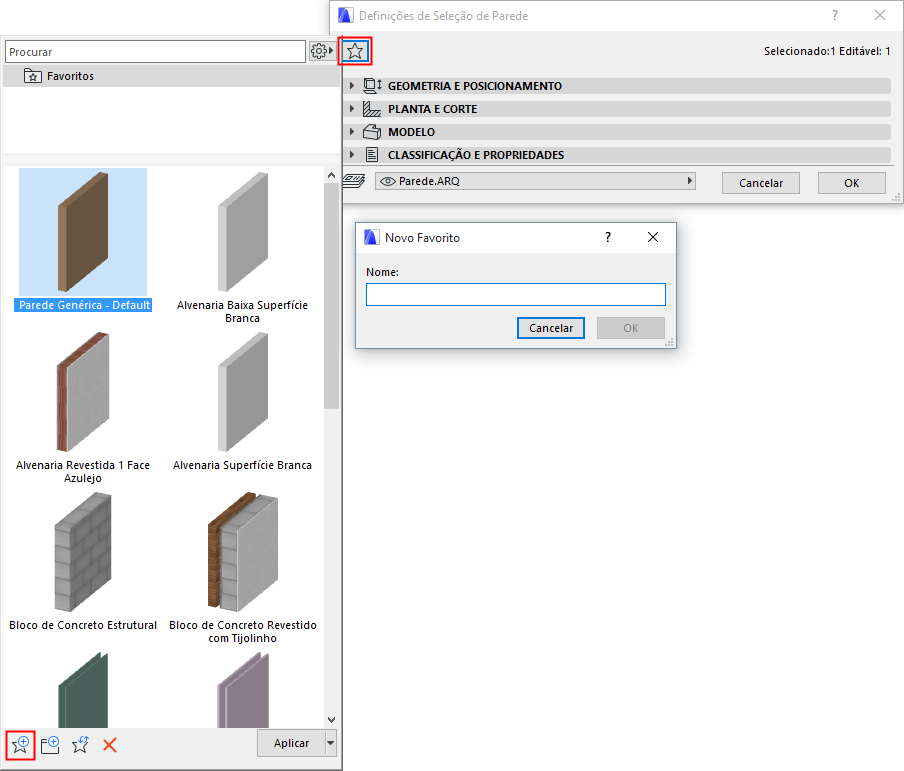The height and width of the screenshot is (771, 904).
Task: Click help question mark in wall settings title bar
Action: point(835,15)
